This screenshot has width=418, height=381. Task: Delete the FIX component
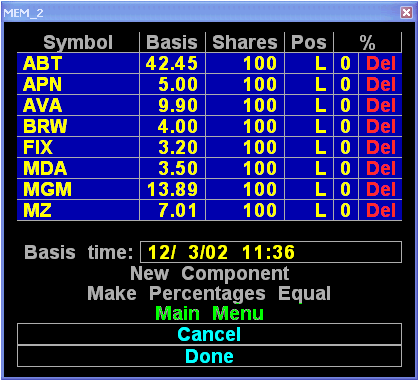point(380,147)
